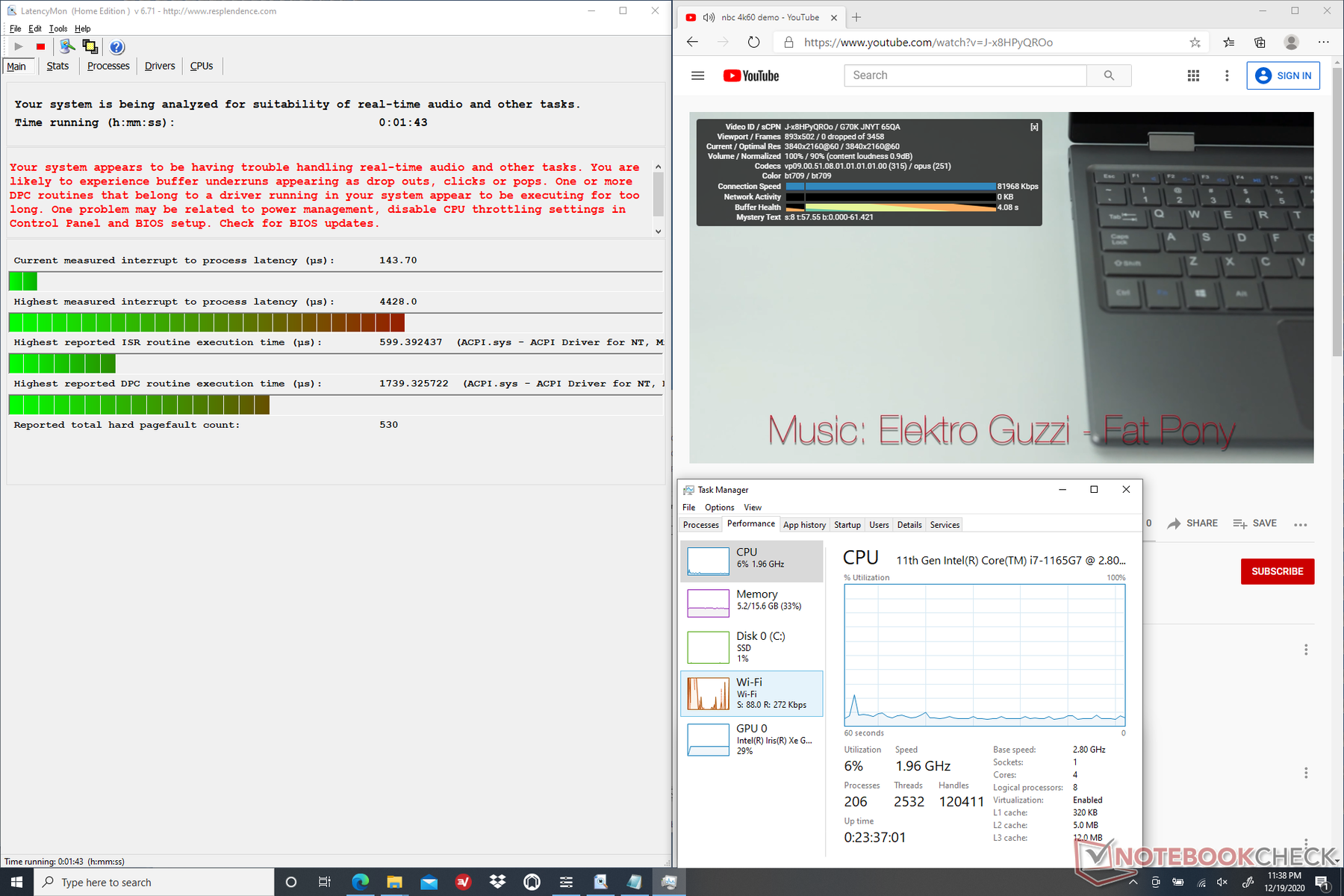
Task: Open the LatencyMon File menu
Action: (15, 28)
